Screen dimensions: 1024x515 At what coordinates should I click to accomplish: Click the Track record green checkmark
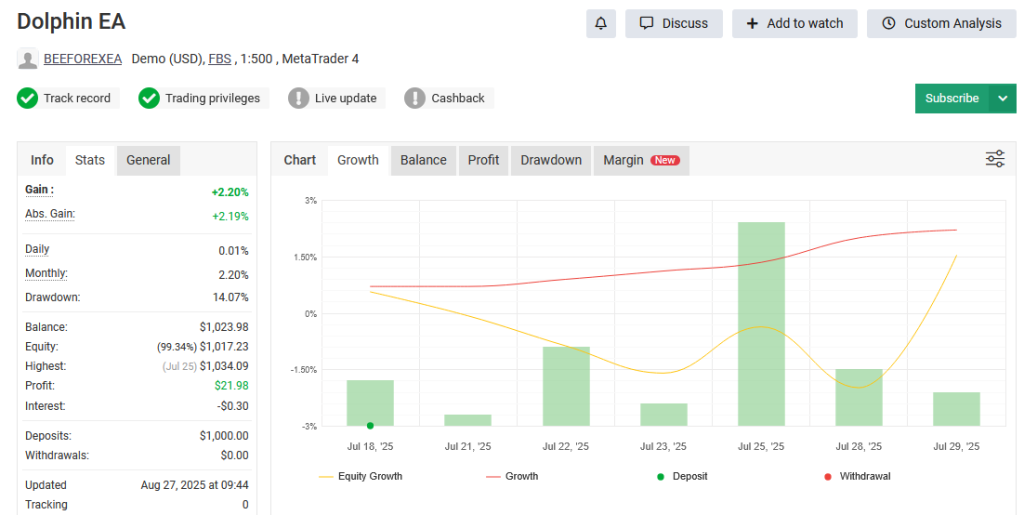pyautogui.click(x=28, y=98)
